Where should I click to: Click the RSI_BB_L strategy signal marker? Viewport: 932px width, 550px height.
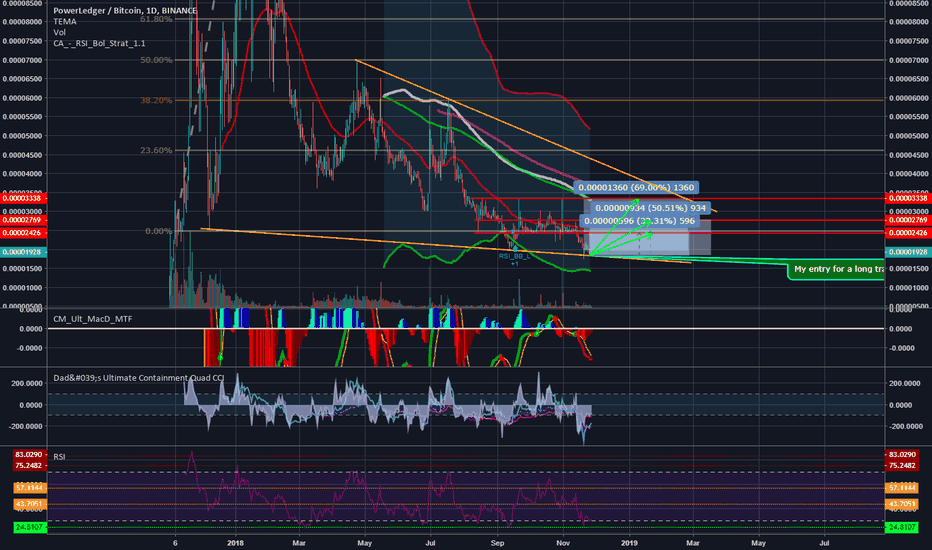click(514, 256)
